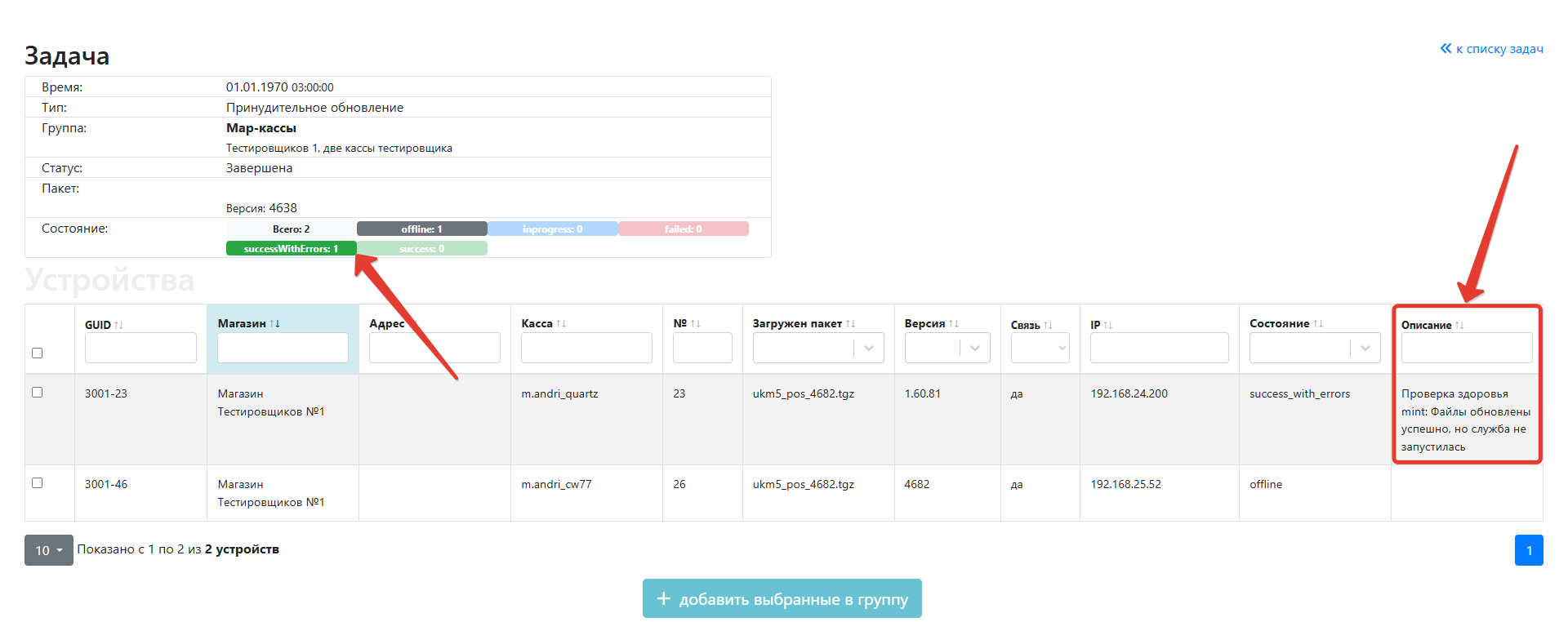Click the inprogress: 0 blue status bar
This screenshot has width=1568, height=622.
(x=552, y=229)
